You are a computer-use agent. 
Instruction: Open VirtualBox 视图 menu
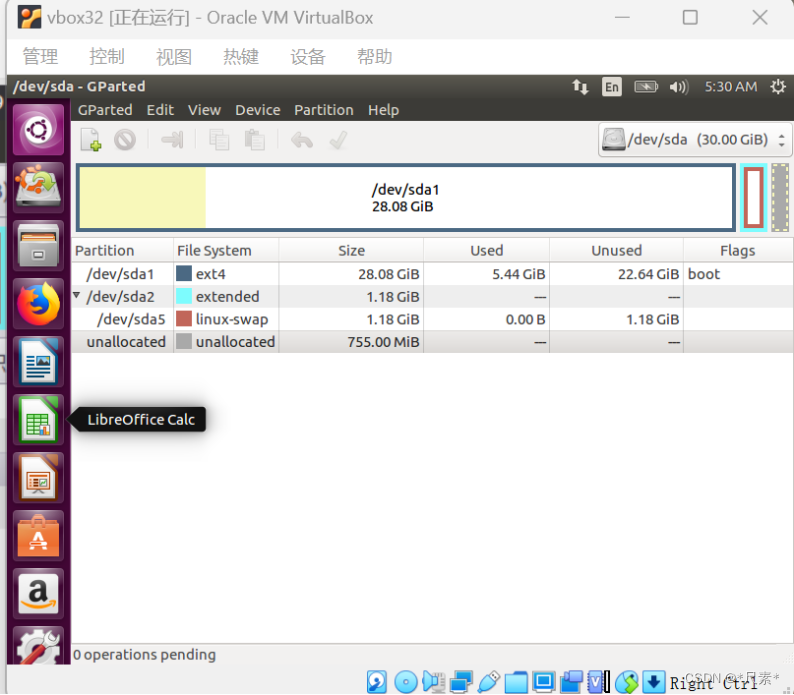tap(174, 56)
